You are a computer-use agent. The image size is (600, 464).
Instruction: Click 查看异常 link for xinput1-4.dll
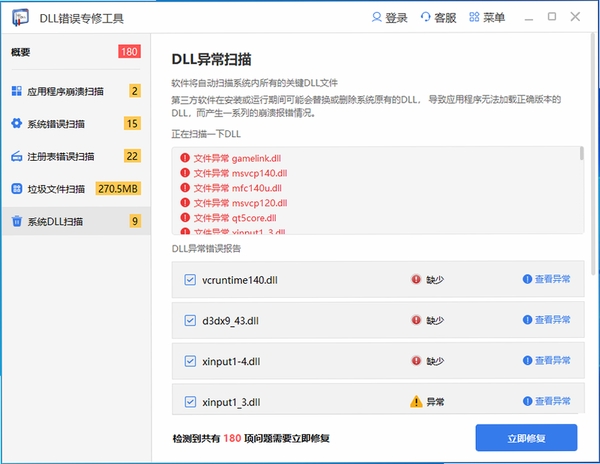552,360
